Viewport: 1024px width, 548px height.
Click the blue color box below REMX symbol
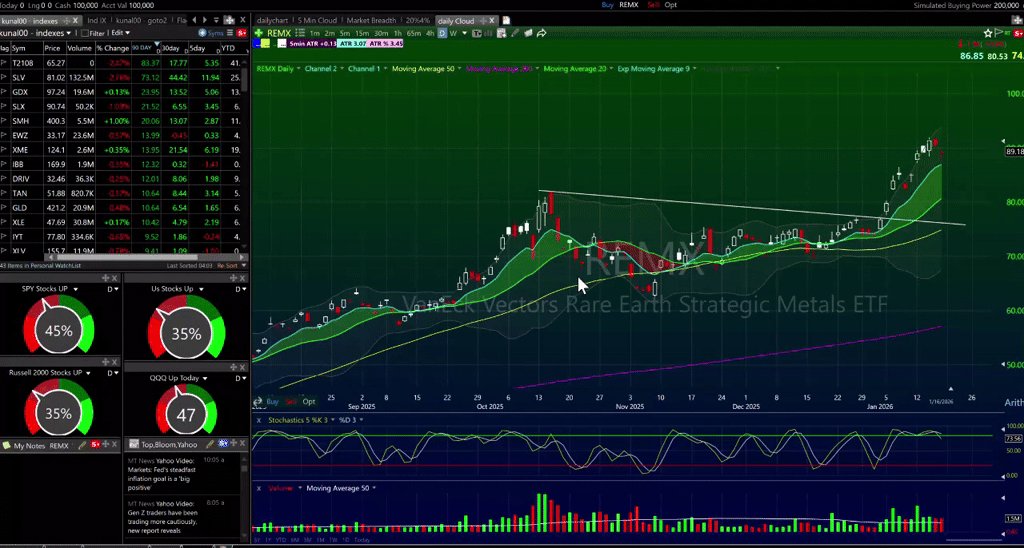pos(257,43)
